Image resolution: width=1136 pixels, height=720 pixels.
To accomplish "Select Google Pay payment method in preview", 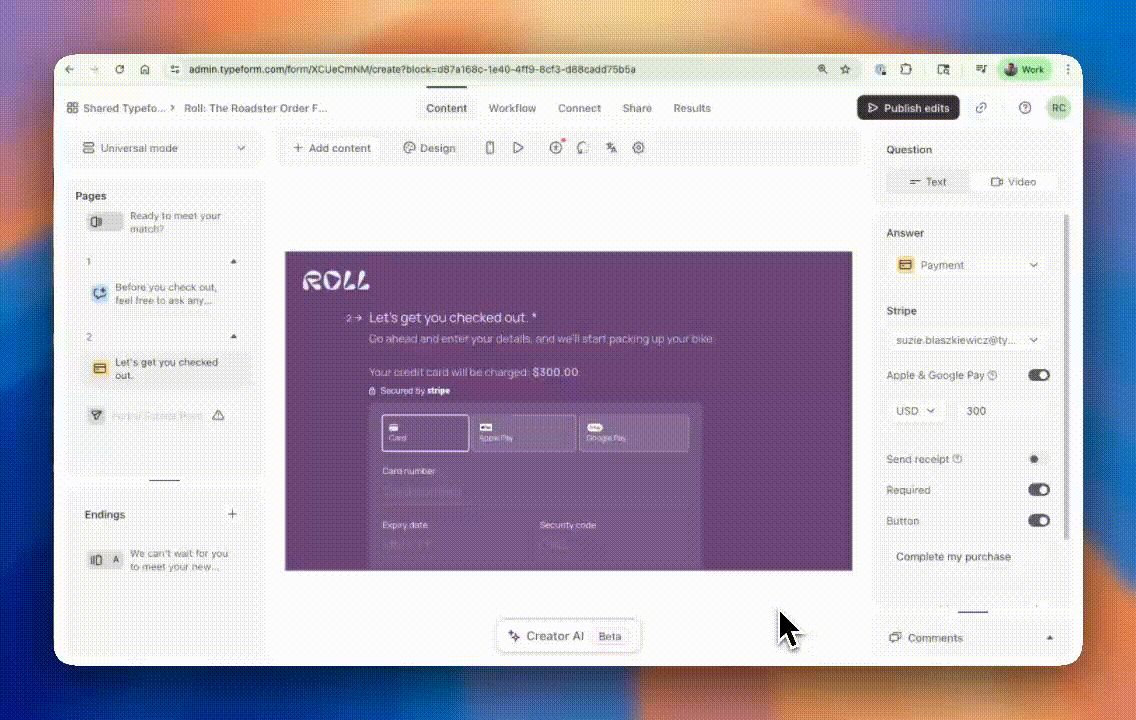I will point(634,432).
